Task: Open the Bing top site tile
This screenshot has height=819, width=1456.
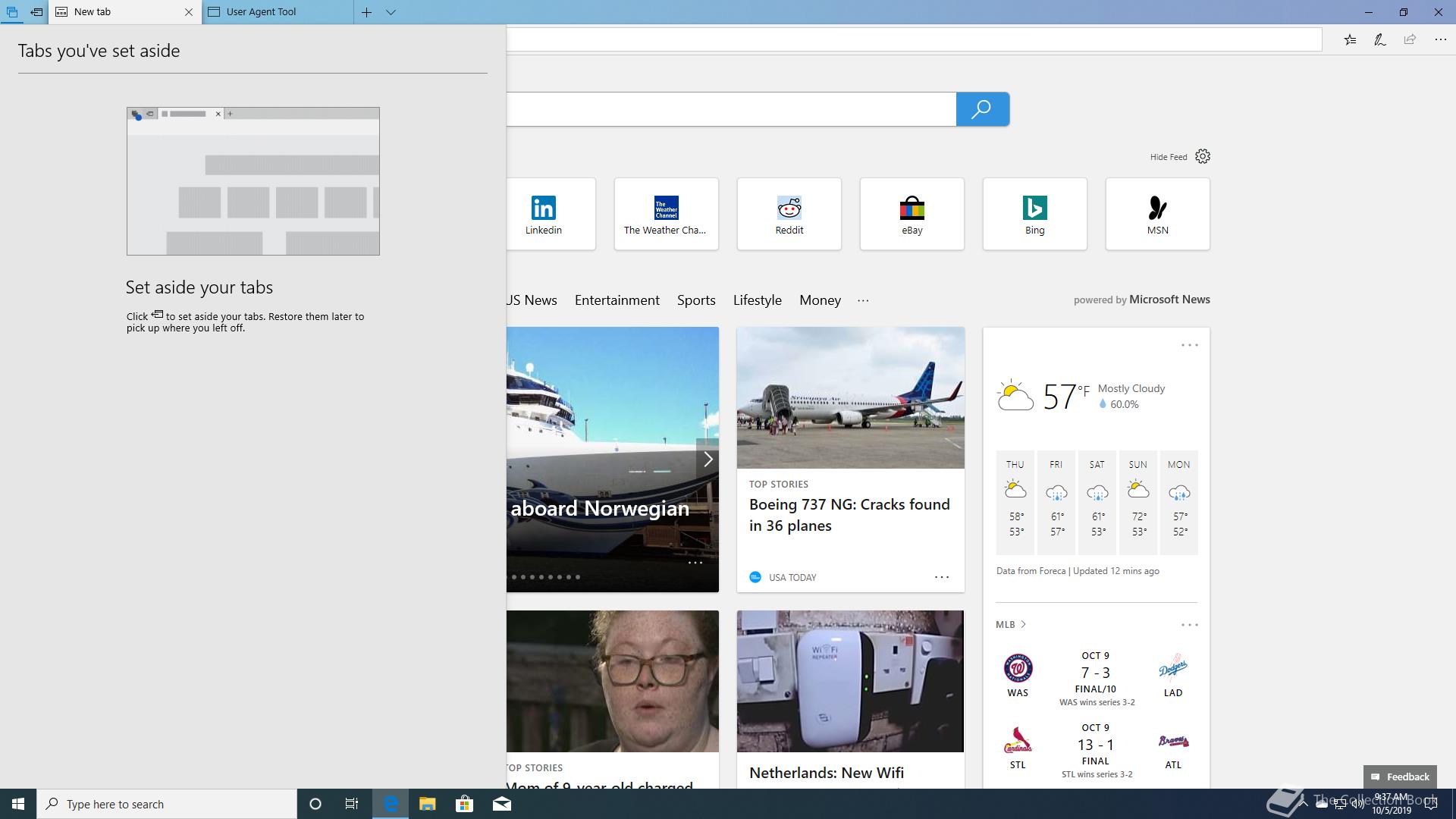Action: (x=1034, y=214)
